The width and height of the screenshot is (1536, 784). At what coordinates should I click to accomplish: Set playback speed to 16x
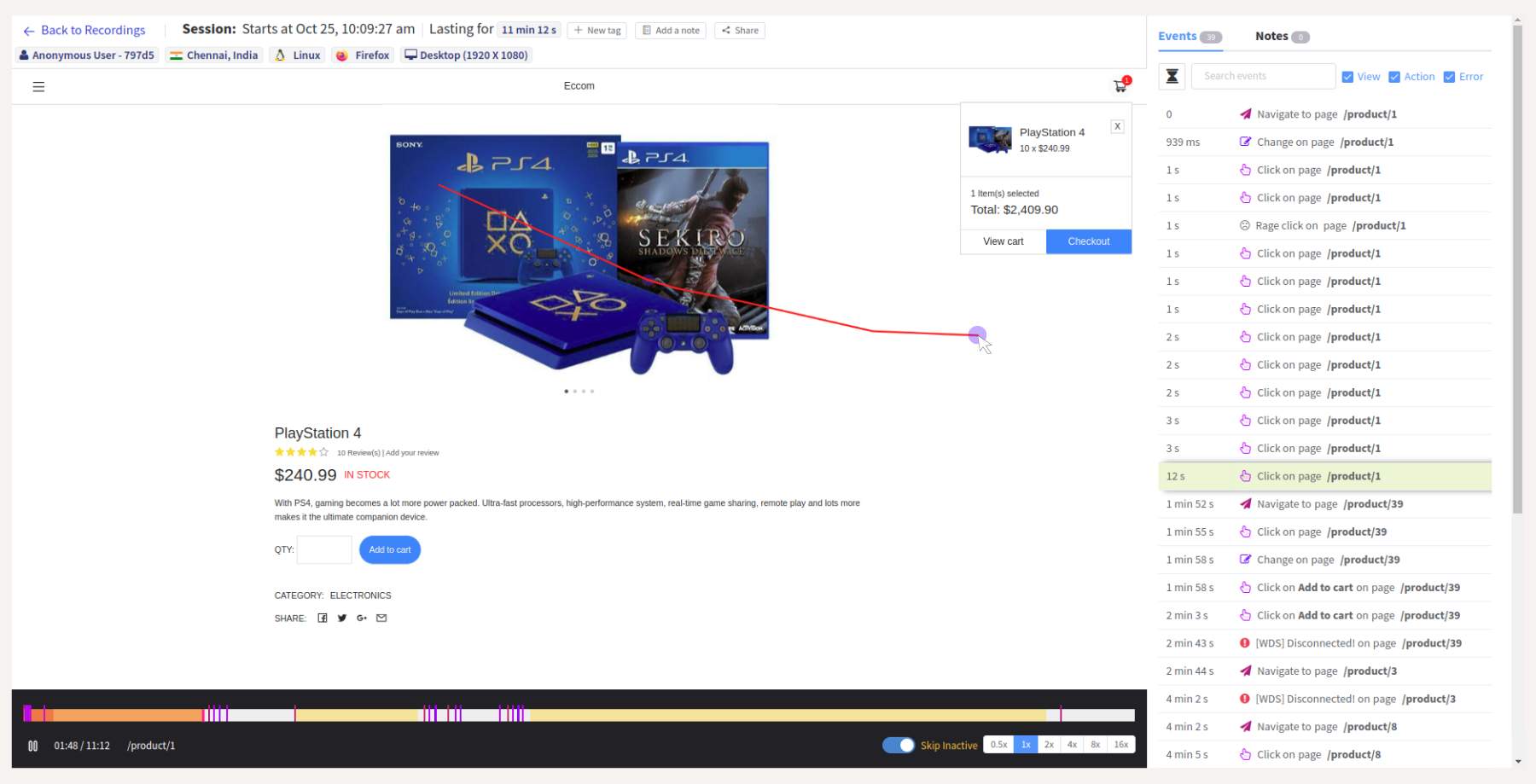1120,745
